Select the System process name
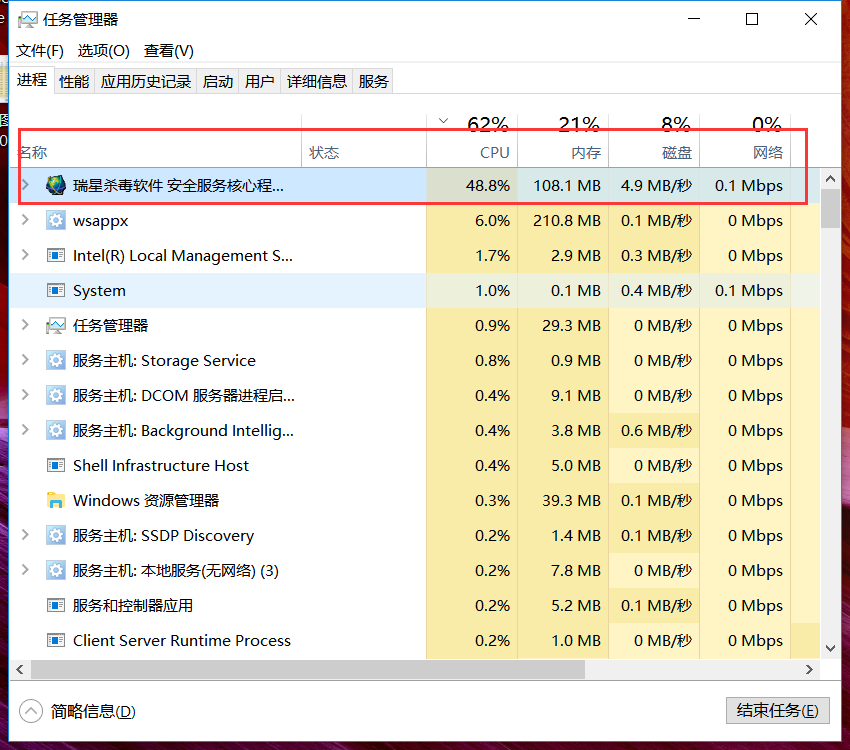Screen dimensions: 850x750 coord(99,291)
